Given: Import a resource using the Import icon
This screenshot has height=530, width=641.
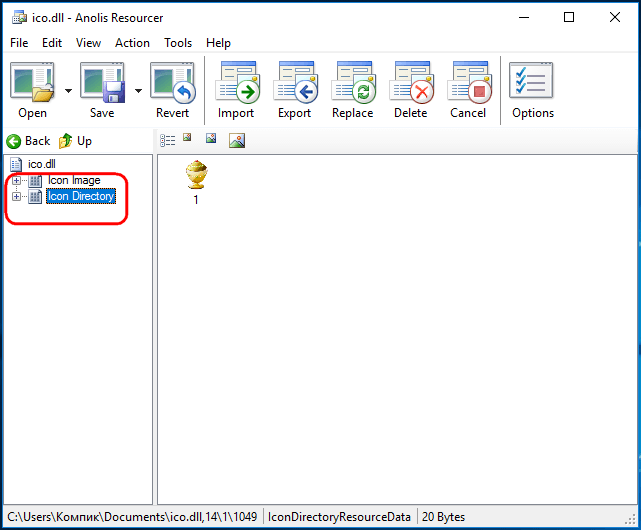Looking at the screenshot, I should tap(238, 81).
